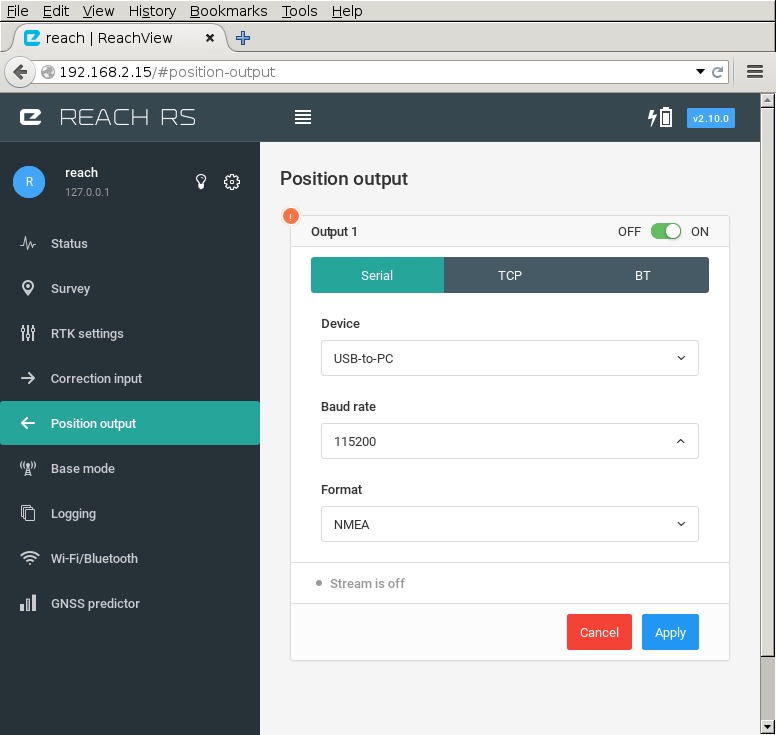Open Logging in sidebar
The width and height of the screenshot is (776, 735).
click(x=130, y=513)
